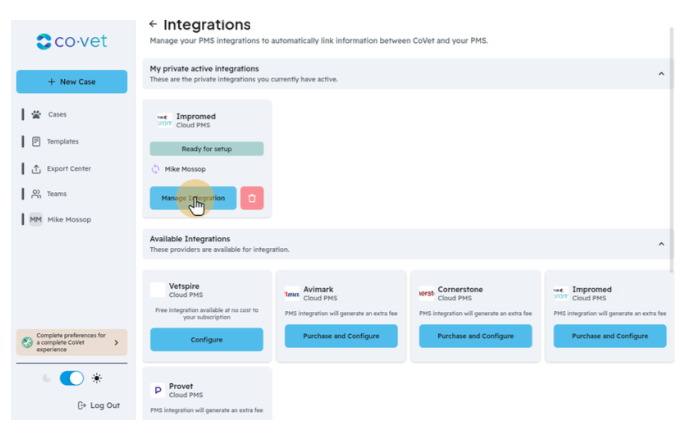The height and width of the screenshot is (442, 687).
Task: Click the Impromed logo in Available Integrations
Action: [x=561, y=293]
